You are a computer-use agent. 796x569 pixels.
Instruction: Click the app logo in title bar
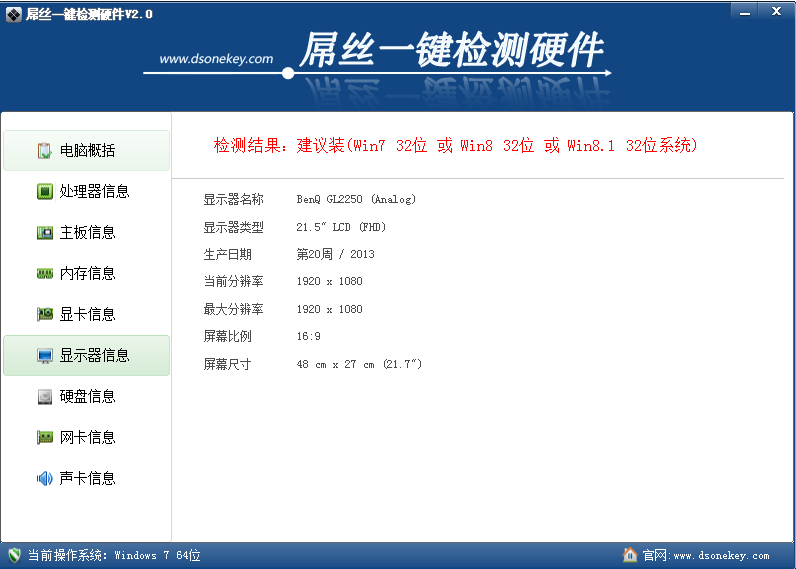coord(12,13)
